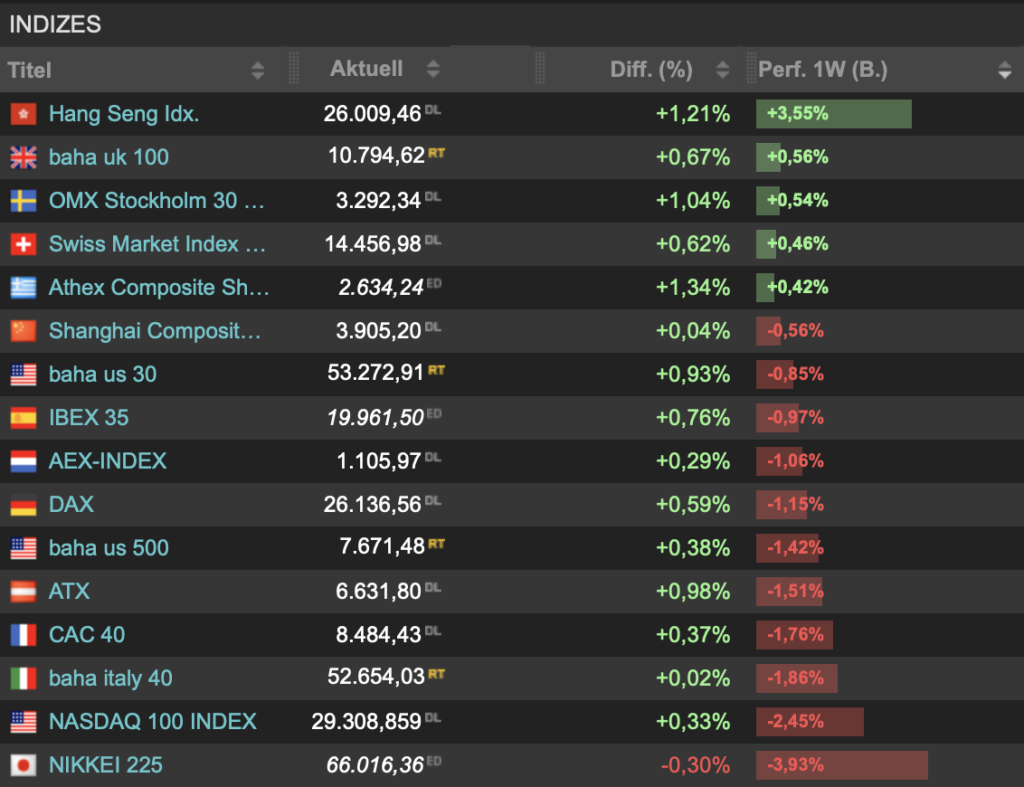This screenshot has height=787, width=1024.
Task: Open the DAX index link
Action: coord(71,505)
